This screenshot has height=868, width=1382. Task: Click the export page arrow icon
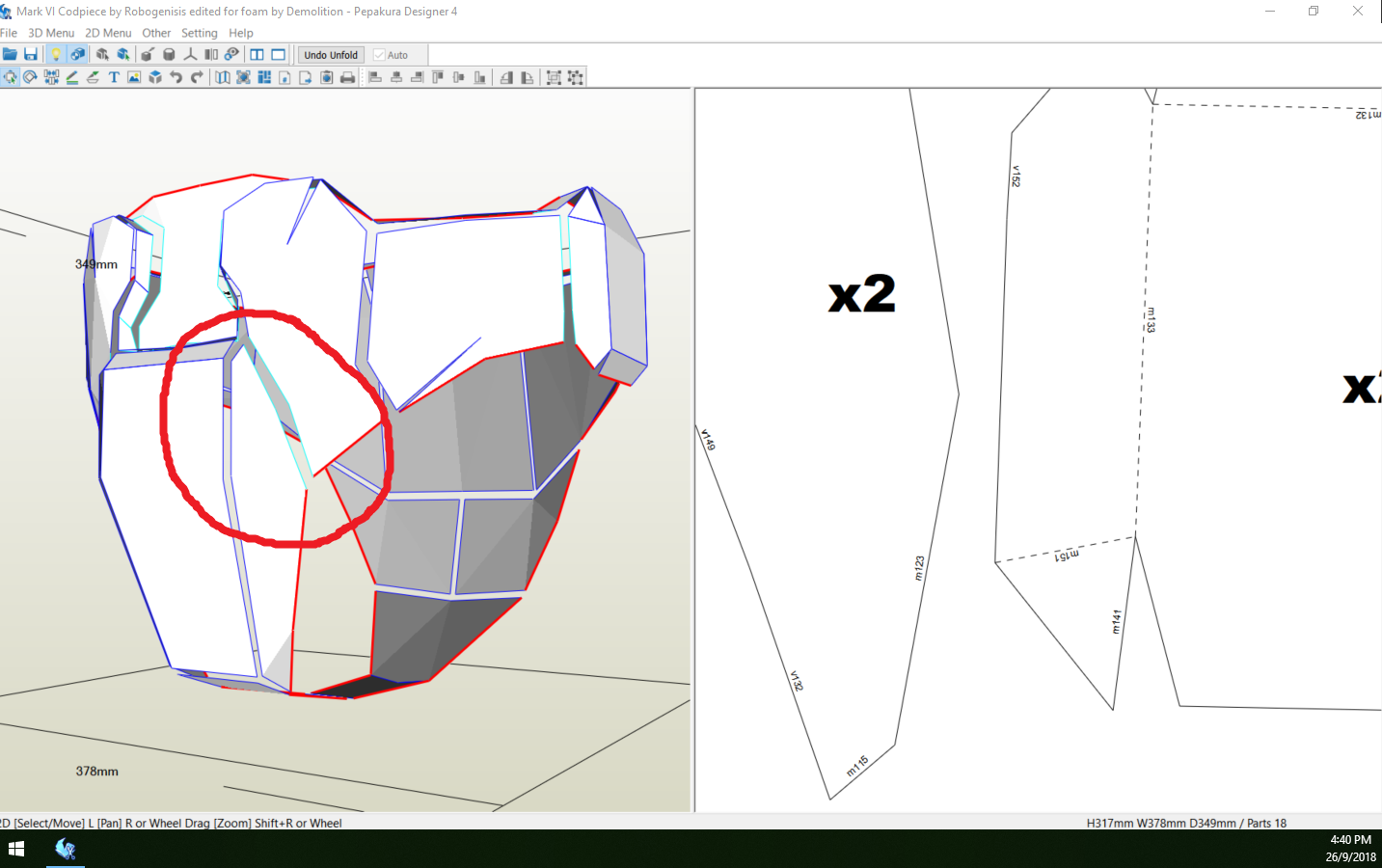point(306,77)
